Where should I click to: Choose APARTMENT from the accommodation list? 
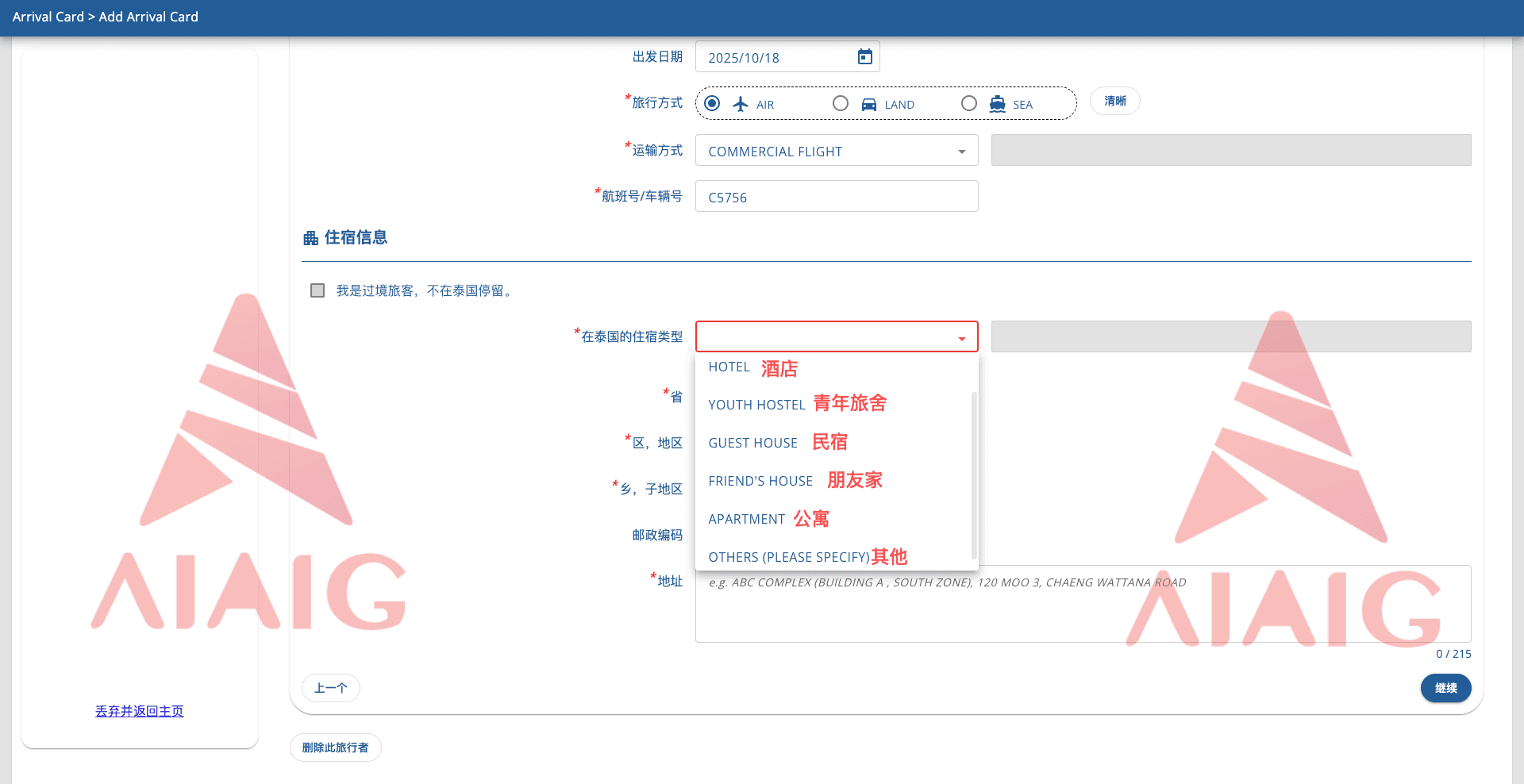click(x=833, y=518)
